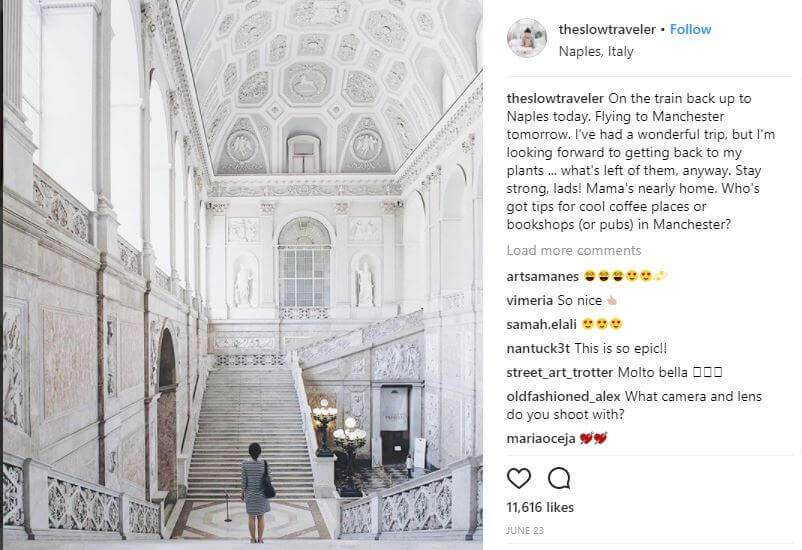The width and height of the screenshot is (802, 550).
Task: Open the mariaoceja commenter profile
Action: [541, 438]
